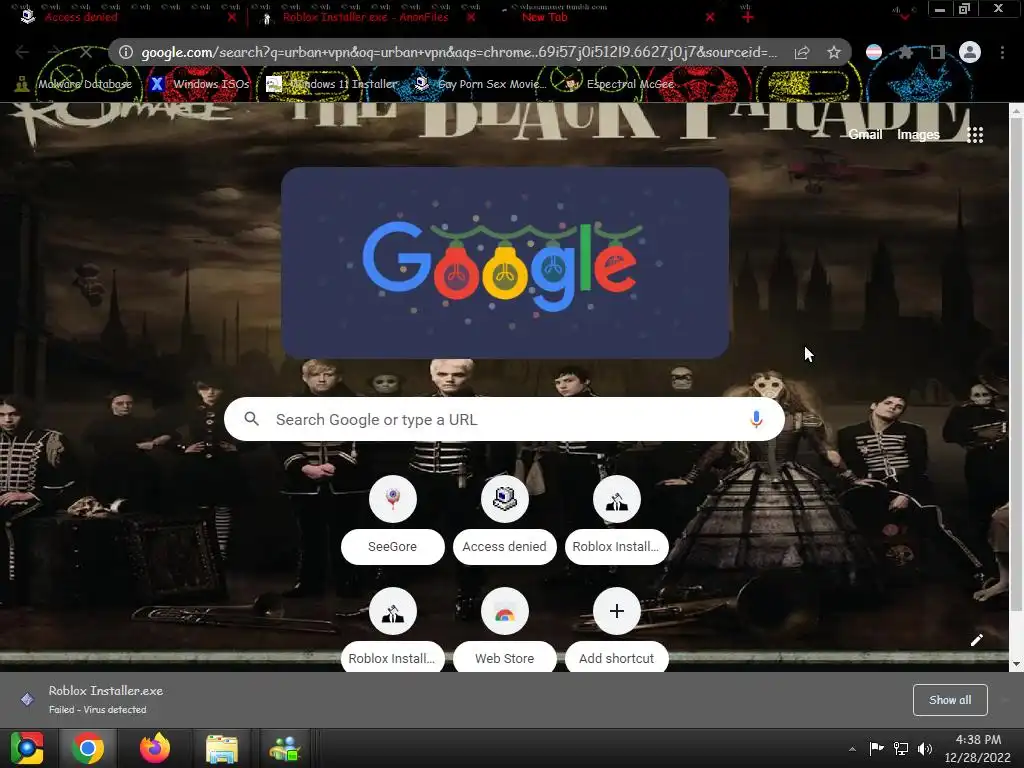Close the New Tab tab

(710, 17)
